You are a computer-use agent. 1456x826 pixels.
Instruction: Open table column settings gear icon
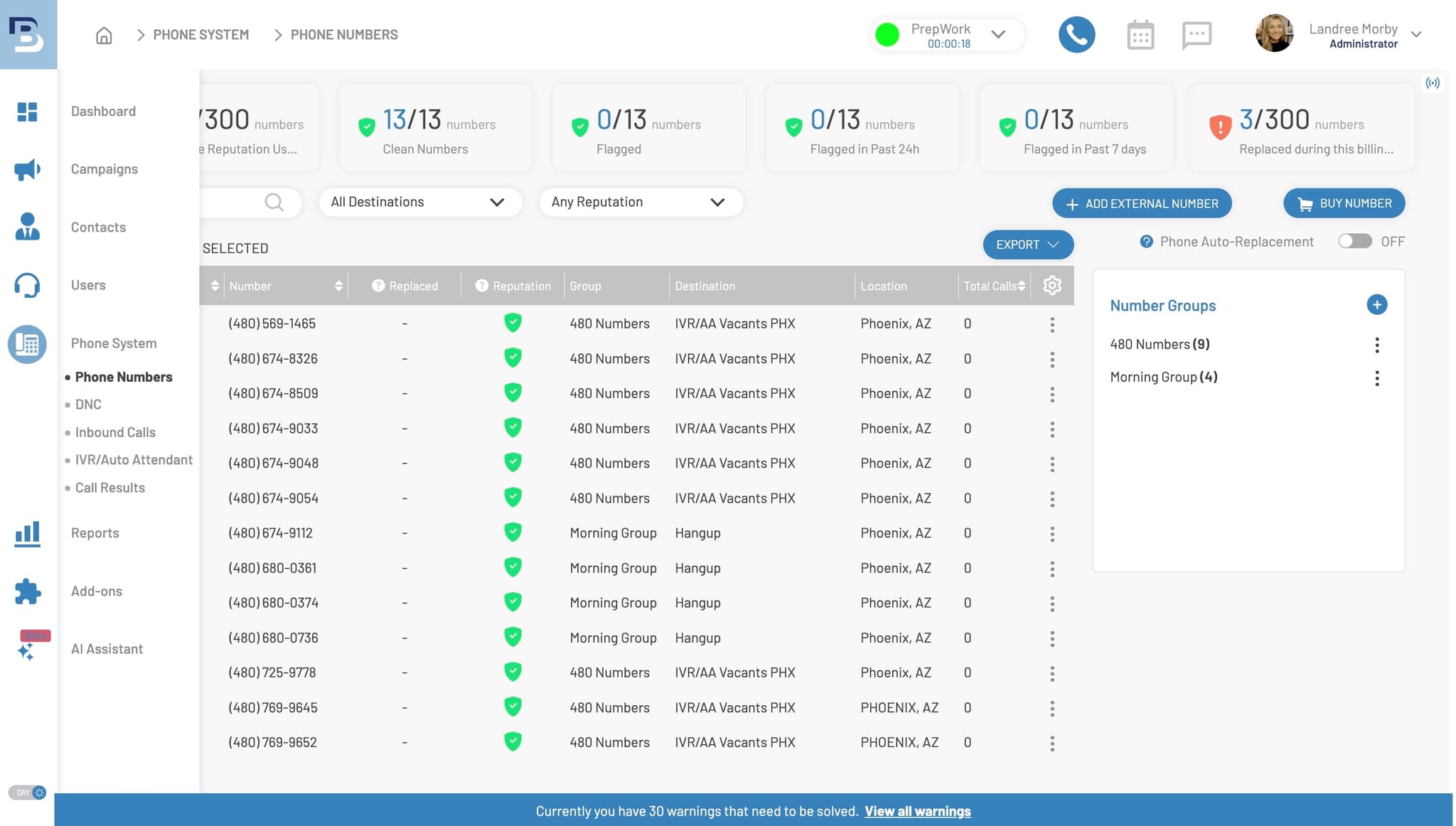pos(1052,286)
